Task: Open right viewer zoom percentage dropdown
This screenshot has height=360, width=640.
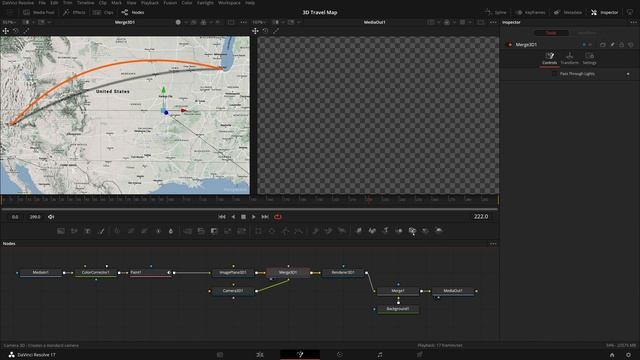Action: click(260, 22)
